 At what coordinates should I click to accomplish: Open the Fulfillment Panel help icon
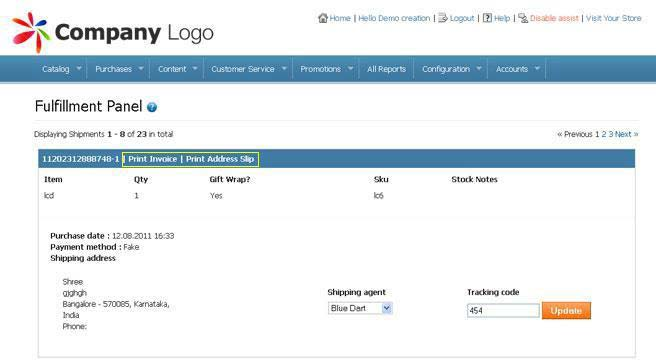click(152, 107)
